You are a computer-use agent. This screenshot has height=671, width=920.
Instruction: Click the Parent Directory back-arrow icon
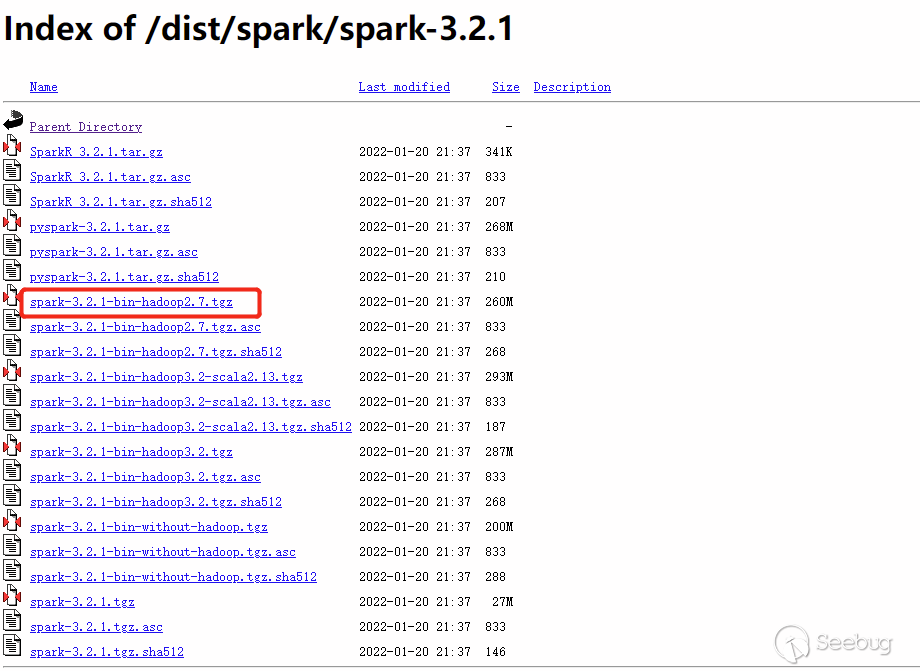(x=13, y=120)
